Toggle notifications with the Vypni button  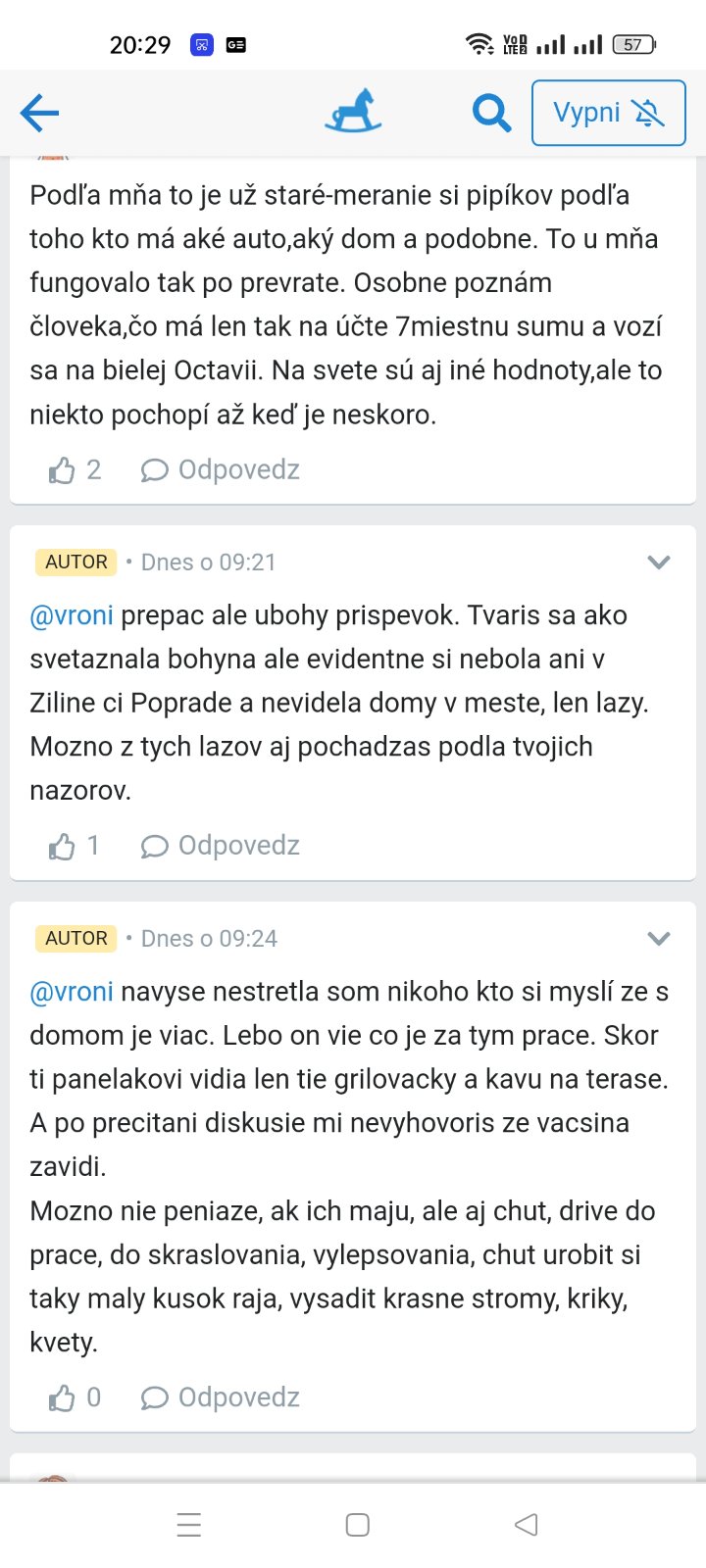point(608,113)
